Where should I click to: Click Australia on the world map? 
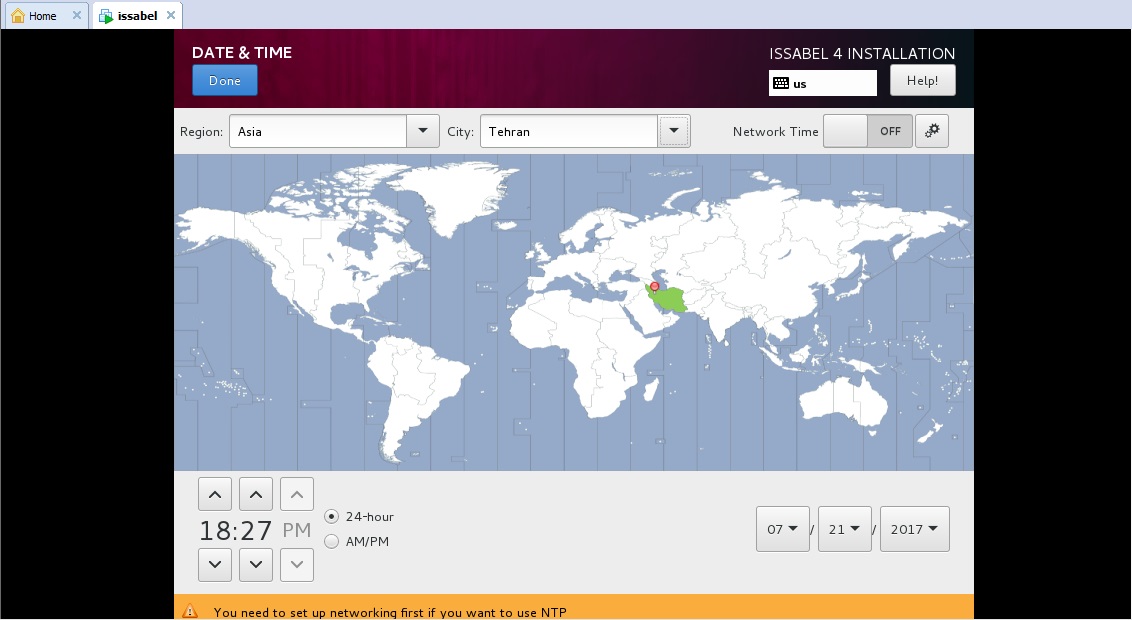845,401
